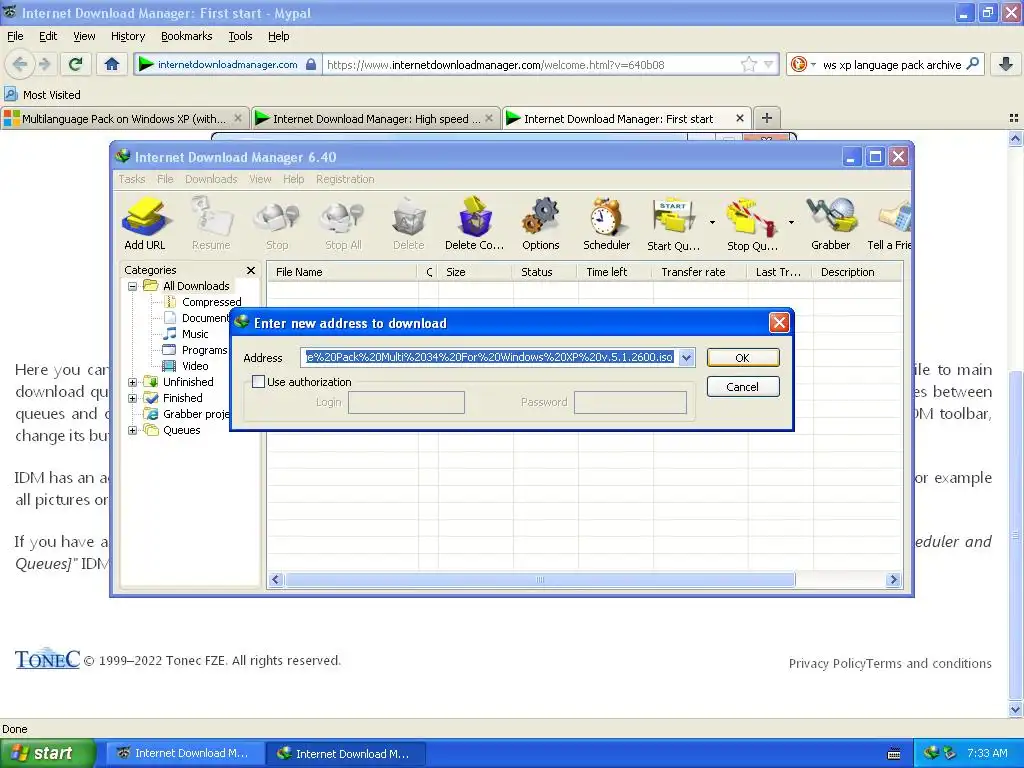Open the browser File menu

(x=15, y=36)
